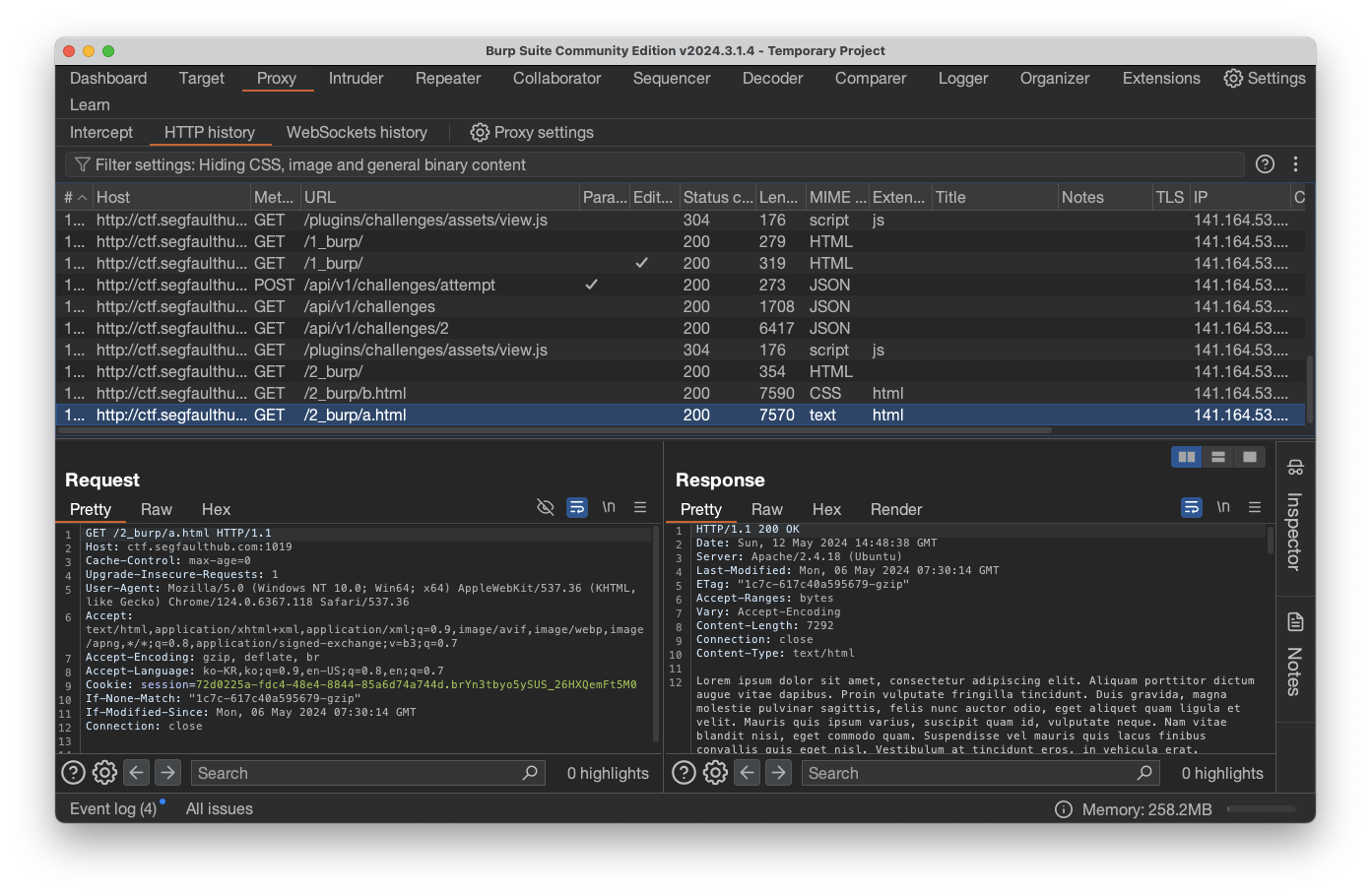Switch to the Intercept sub-tab
Viewport: 1371px width, 896px height.
[101, 132]
